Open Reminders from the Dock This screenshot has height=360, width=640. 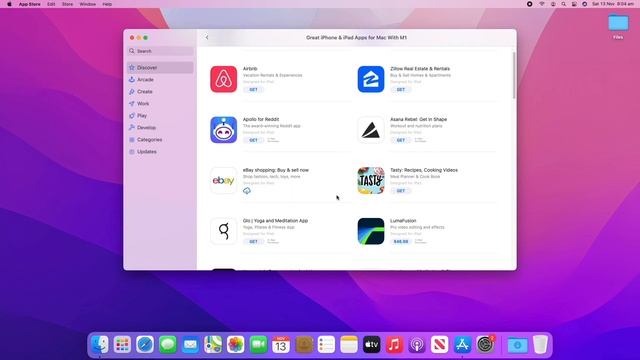[x=326, y=345]
